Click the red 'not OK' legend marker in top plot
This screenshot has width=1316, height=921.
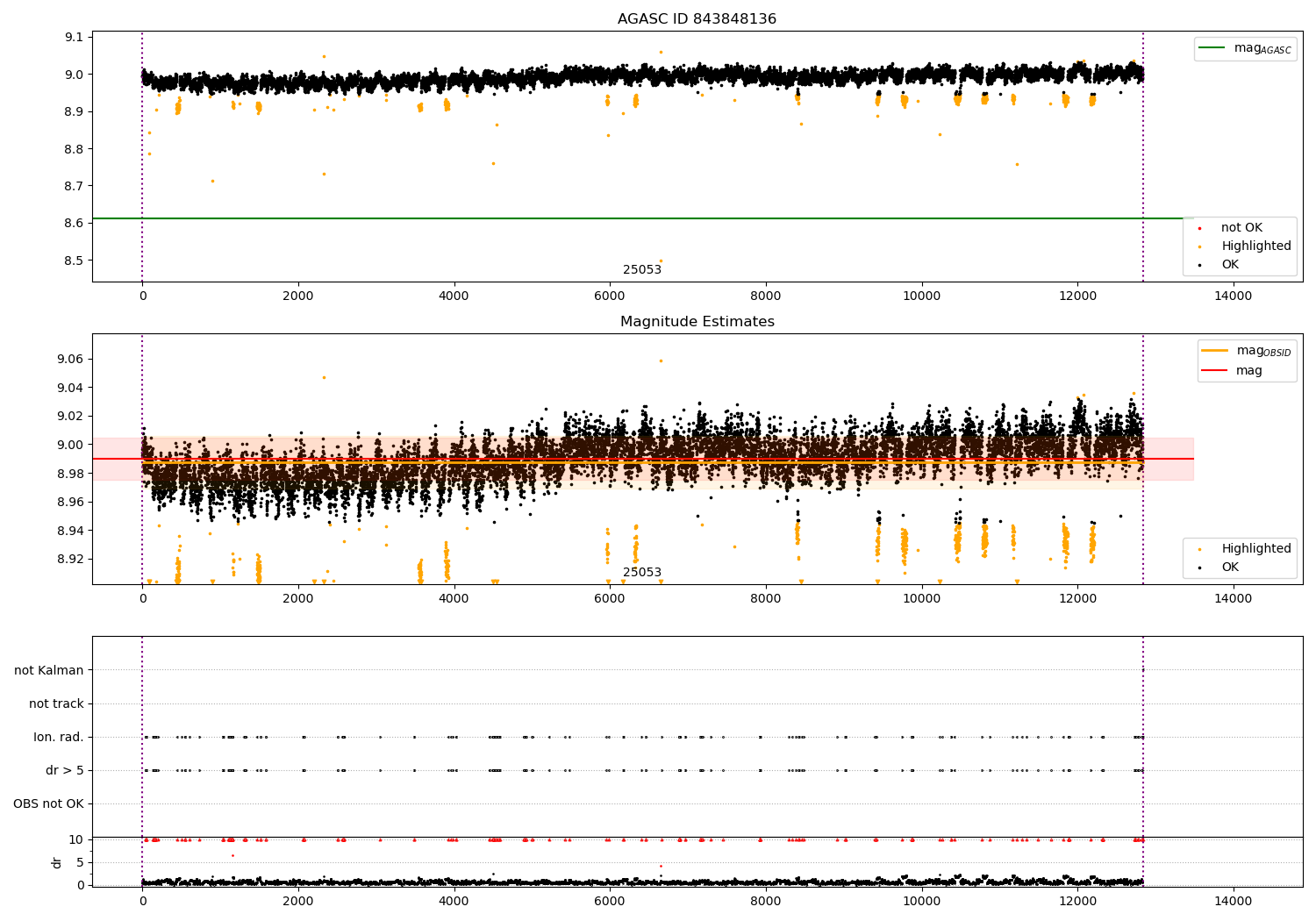1199,228
